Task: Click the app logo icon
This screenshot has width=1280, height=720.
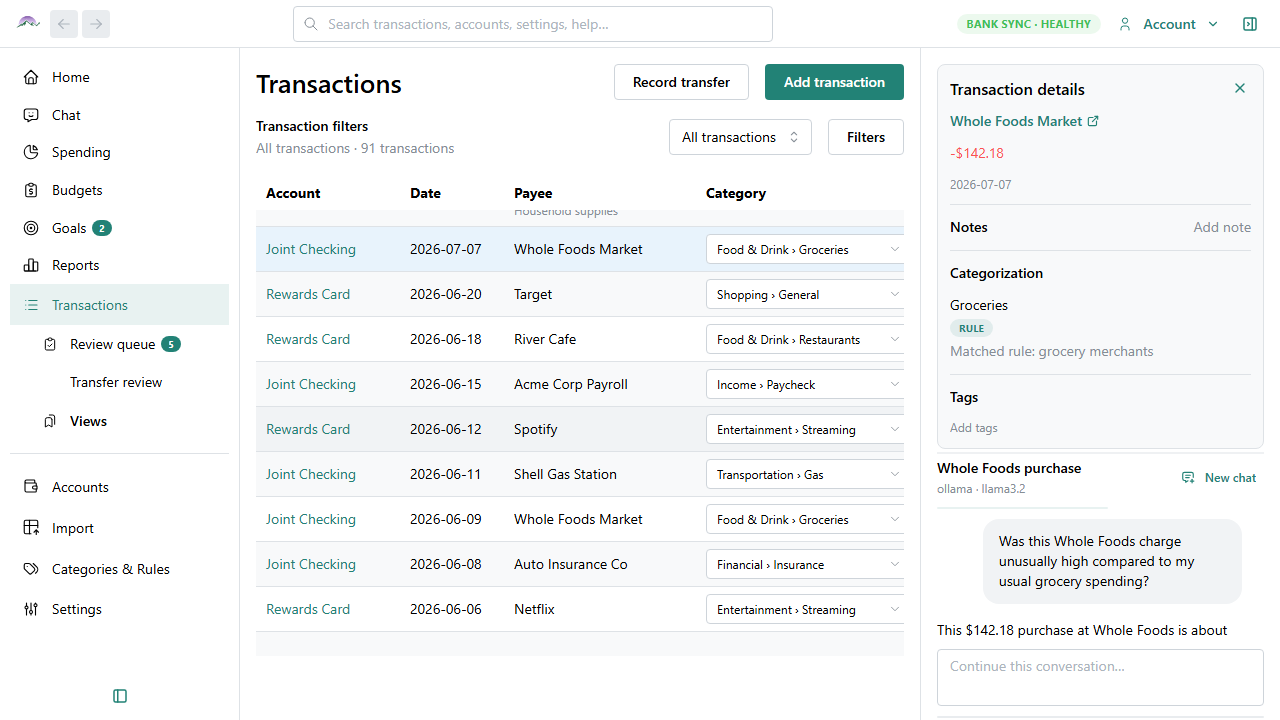Action: (x=28, y=23)
